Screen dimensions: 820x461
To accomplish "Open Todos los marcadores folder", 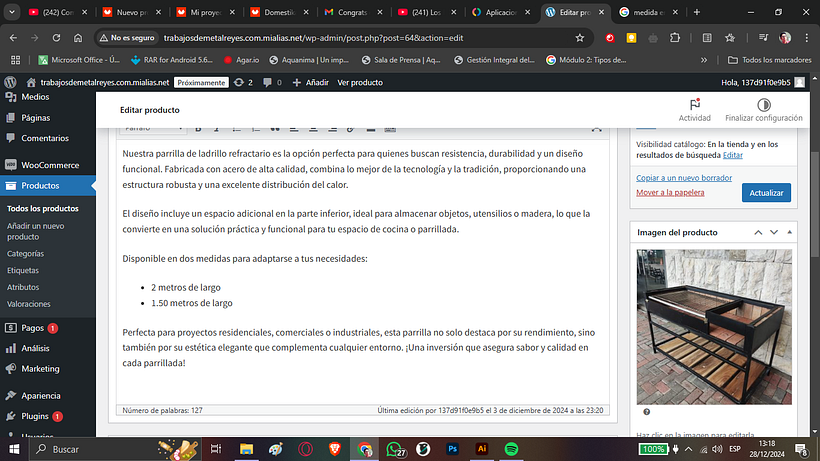I will (770, 60).
